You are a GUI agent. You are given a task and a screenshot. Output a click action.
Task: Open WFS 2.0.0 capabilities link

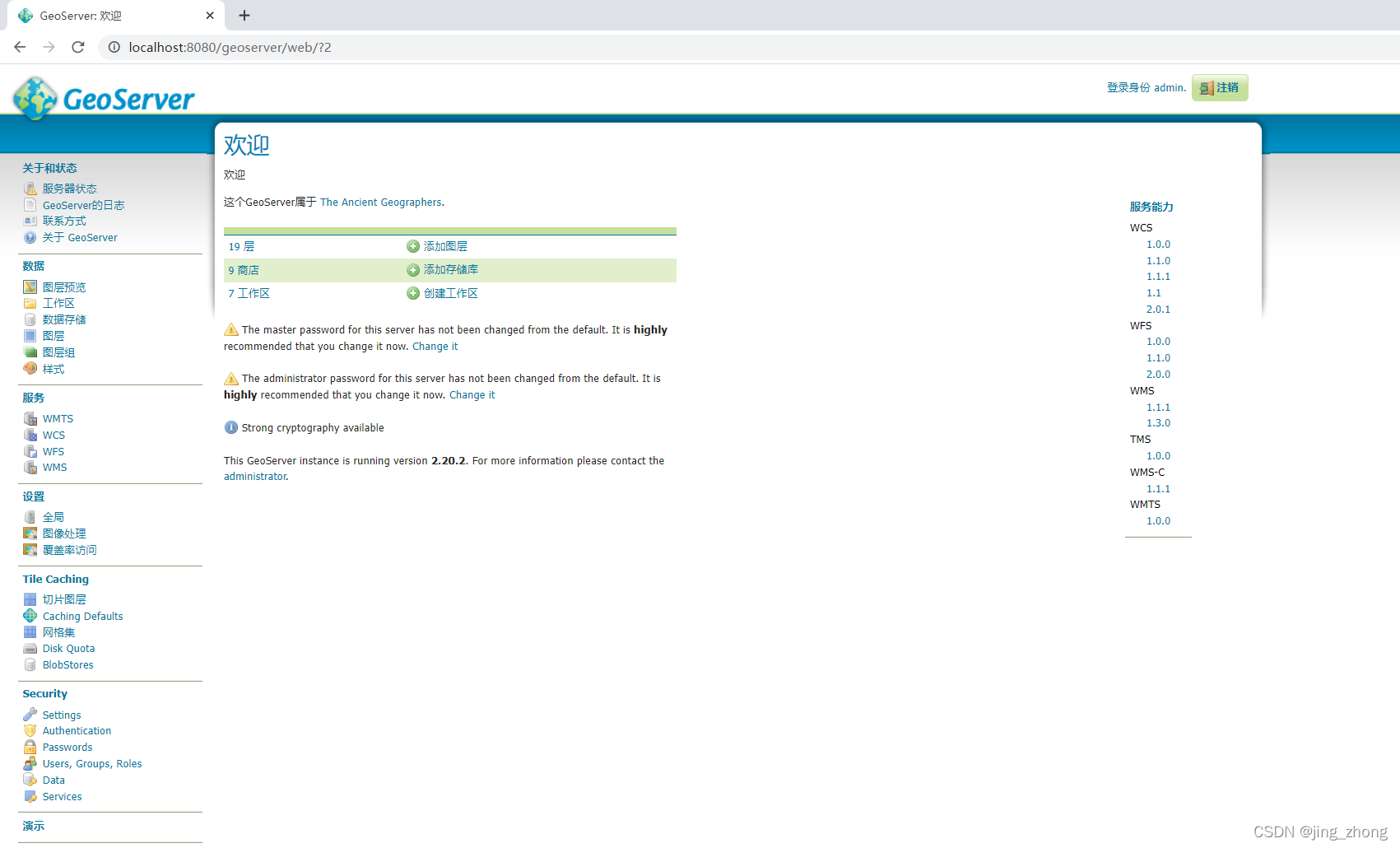[1158, 375]
